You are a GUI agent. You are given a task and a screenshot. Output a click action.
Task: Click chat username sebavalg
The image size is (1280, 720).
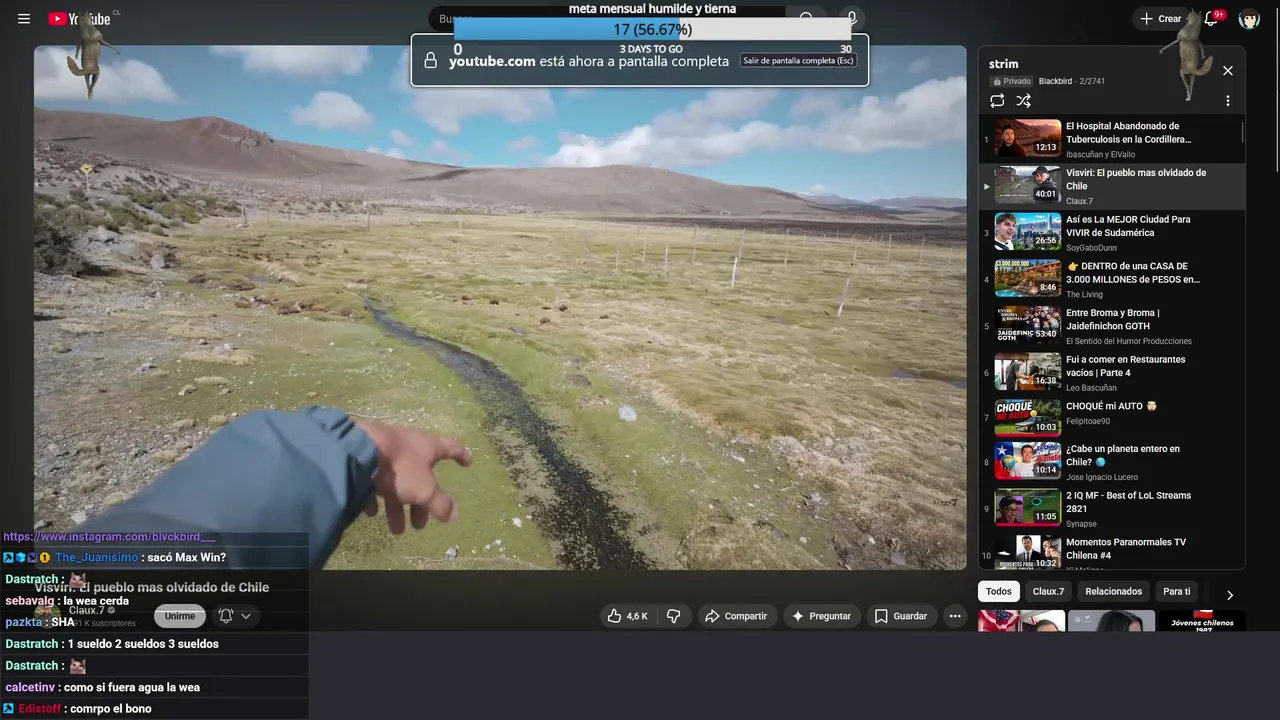[x=29, y=601]
